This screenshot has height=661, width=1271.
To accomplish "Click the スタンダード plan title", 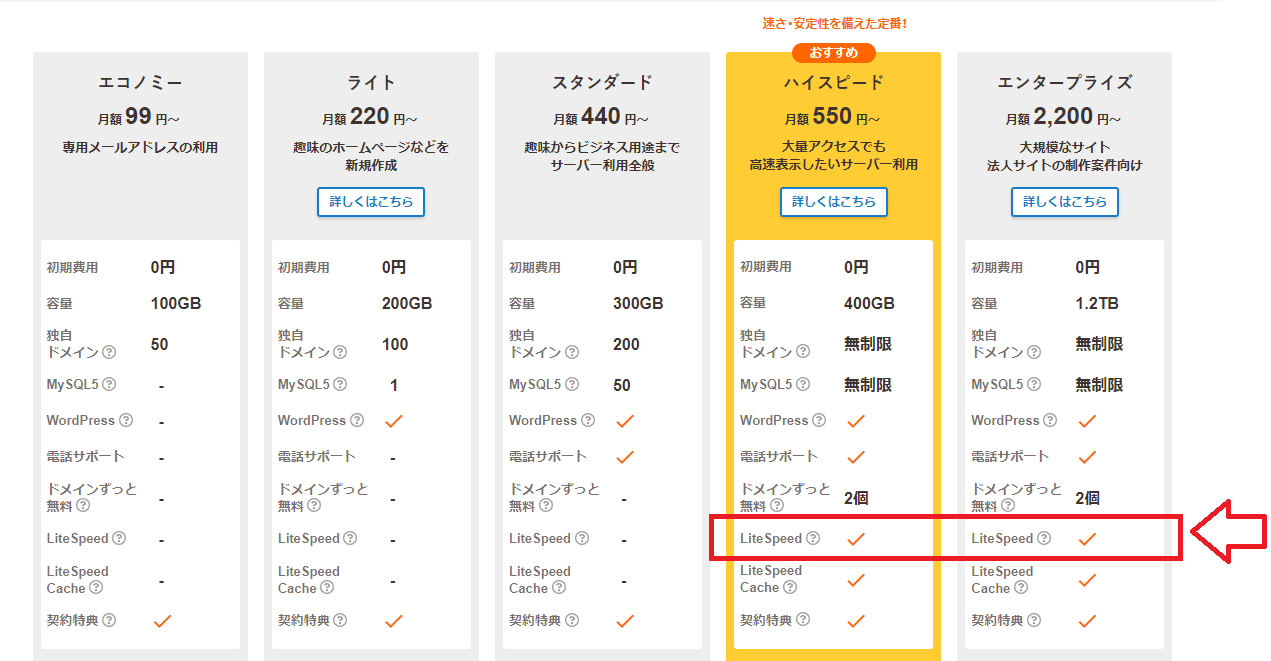I will click(602, 82).
